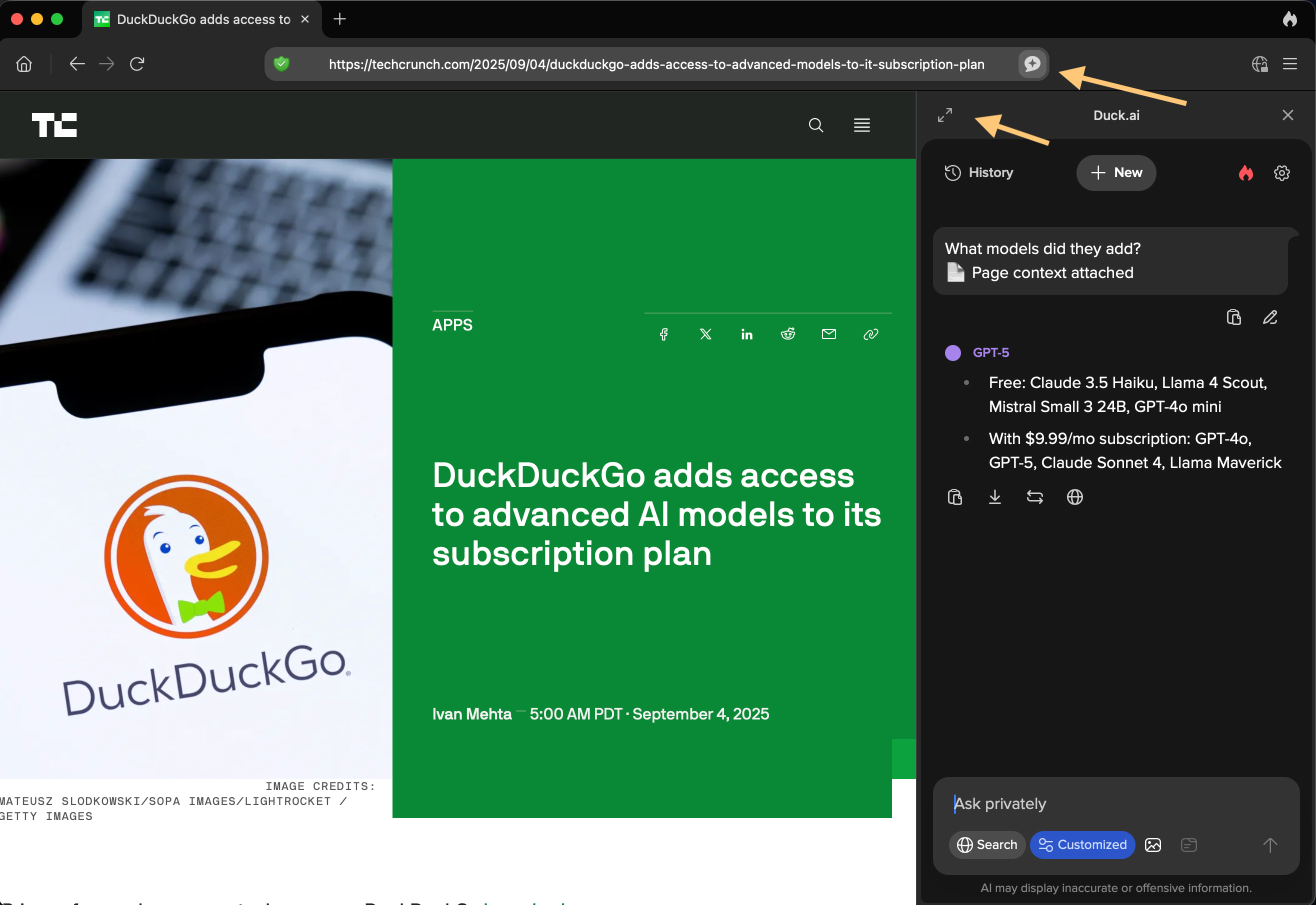
Task: Click the image upload icon in chat input
Action: click(1152, 845)
